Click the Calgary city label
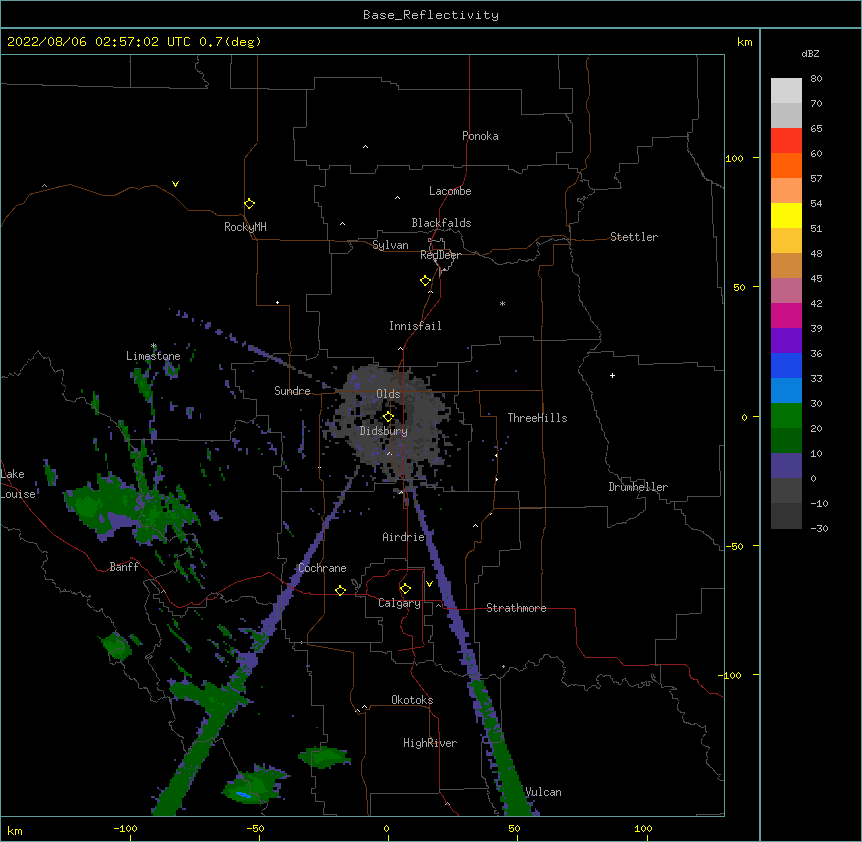Screen dimensions: 862x842 [399, 603]
